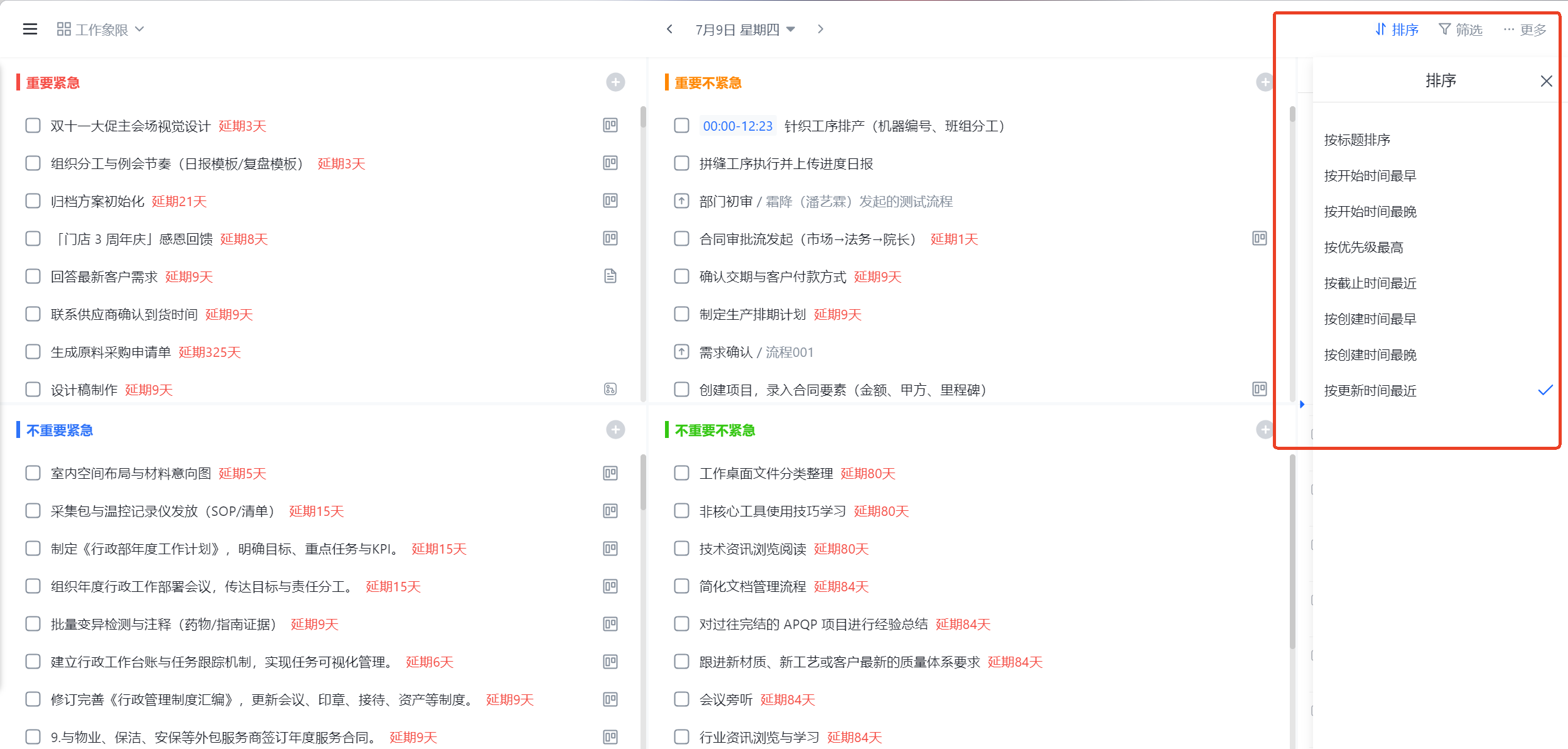This screenshot has height=749, width=1568.
Task: Click scrollbar of 不重要不紧急 quadrant
Action: coord(1292,552)
